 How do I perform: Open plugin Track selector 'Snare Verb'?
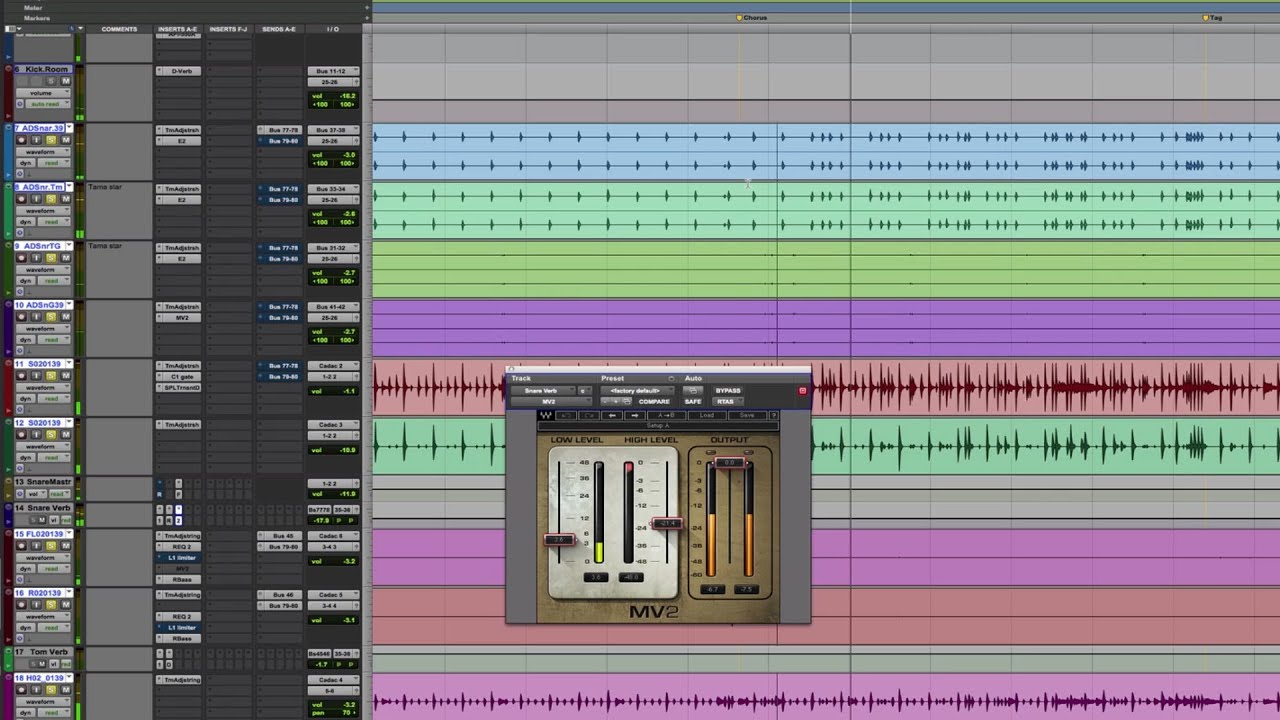point(543,391)
